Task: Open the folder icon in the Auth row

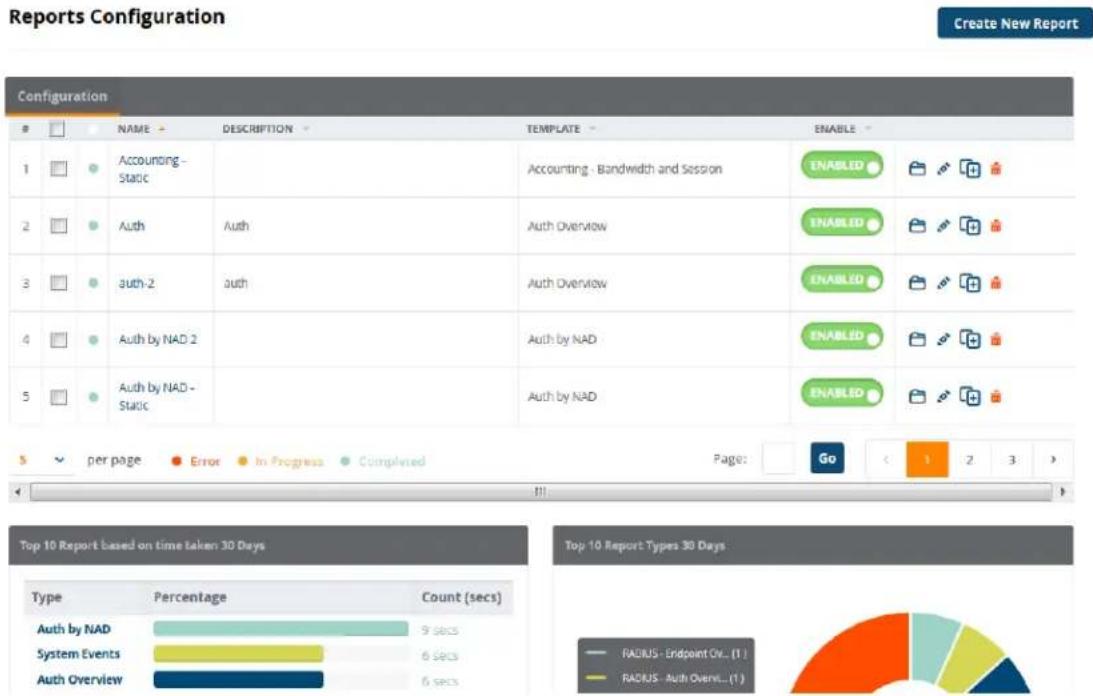Action: pos(917,226)
